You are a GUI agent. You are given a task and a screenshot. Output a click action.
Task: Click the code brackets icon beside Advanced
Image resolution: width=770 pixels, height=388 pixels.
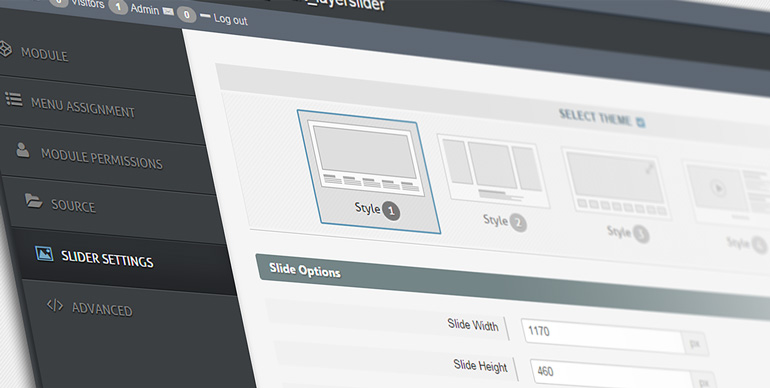(x=55, y=305)
